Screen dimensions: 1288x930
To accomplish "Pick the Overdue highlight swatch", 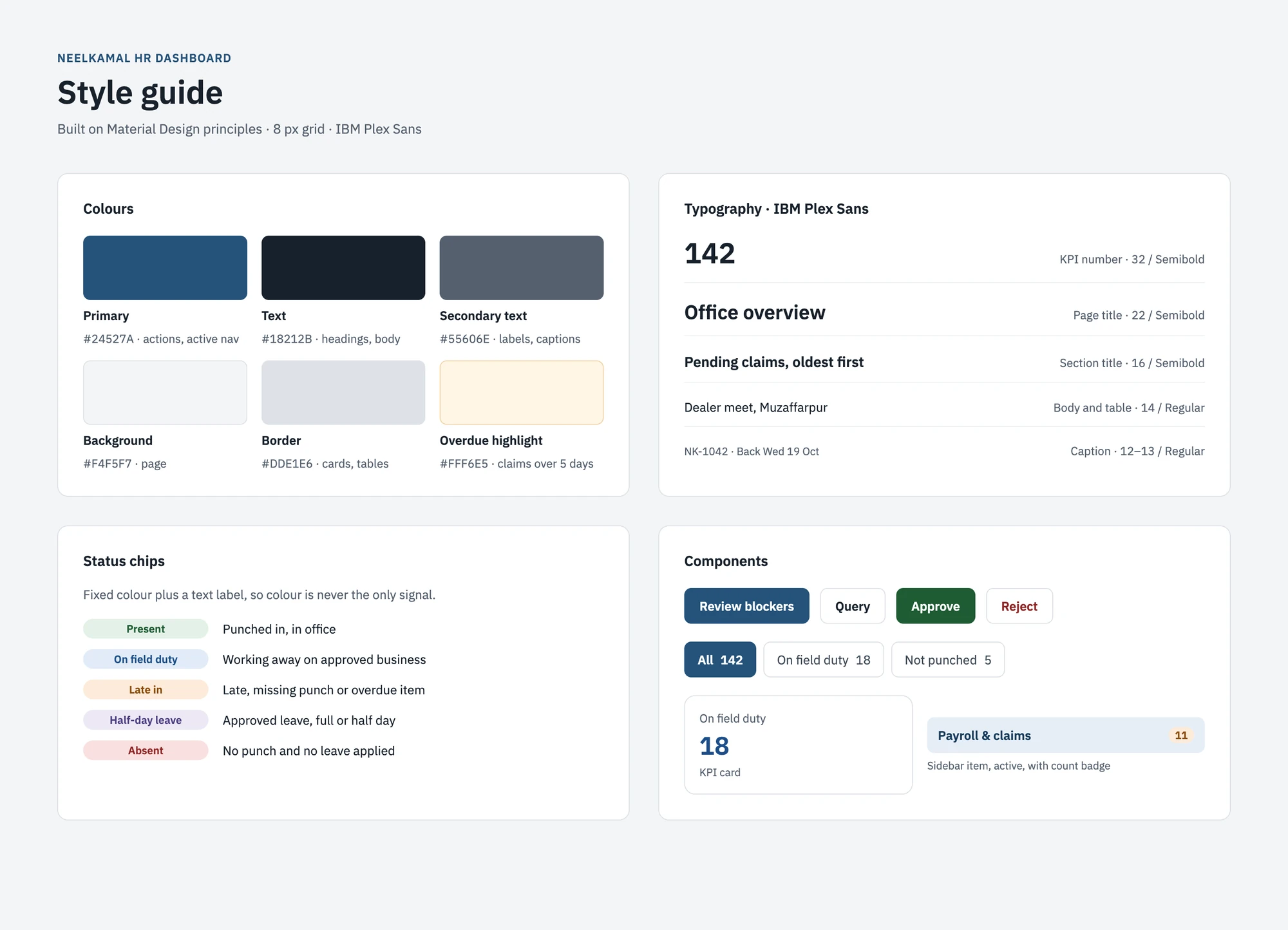I will click(x=522, y=393).
